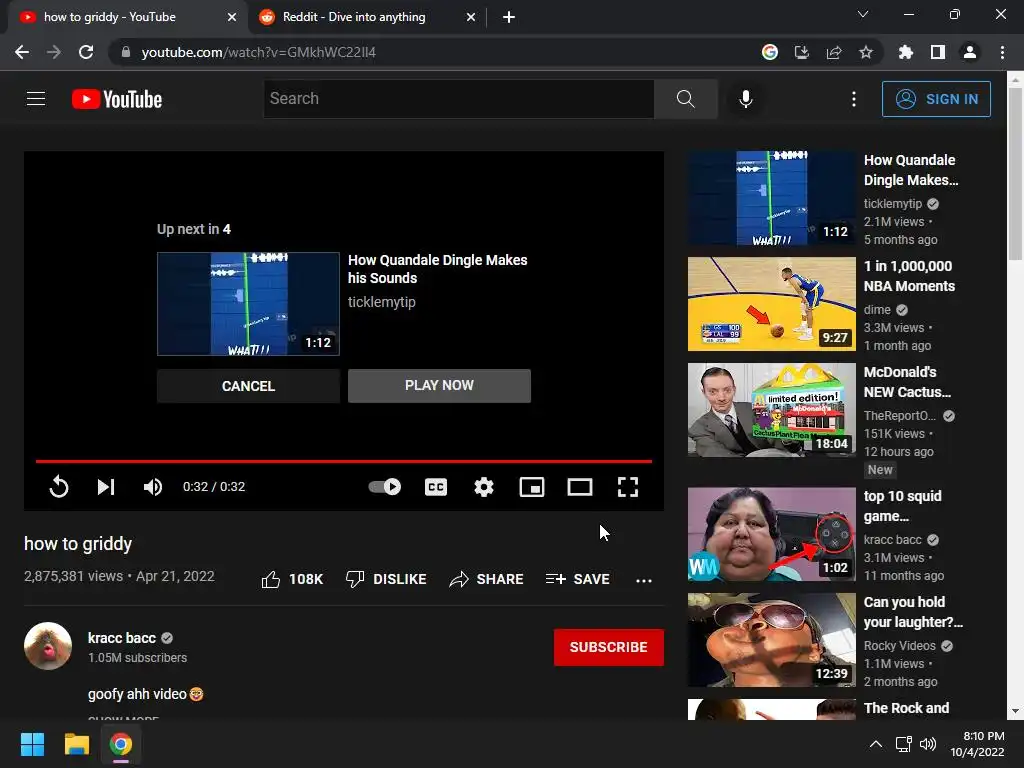Open player settings gear
This screenshot has width=1024, height=768.
pyautogui.click(x=484, y=487)
